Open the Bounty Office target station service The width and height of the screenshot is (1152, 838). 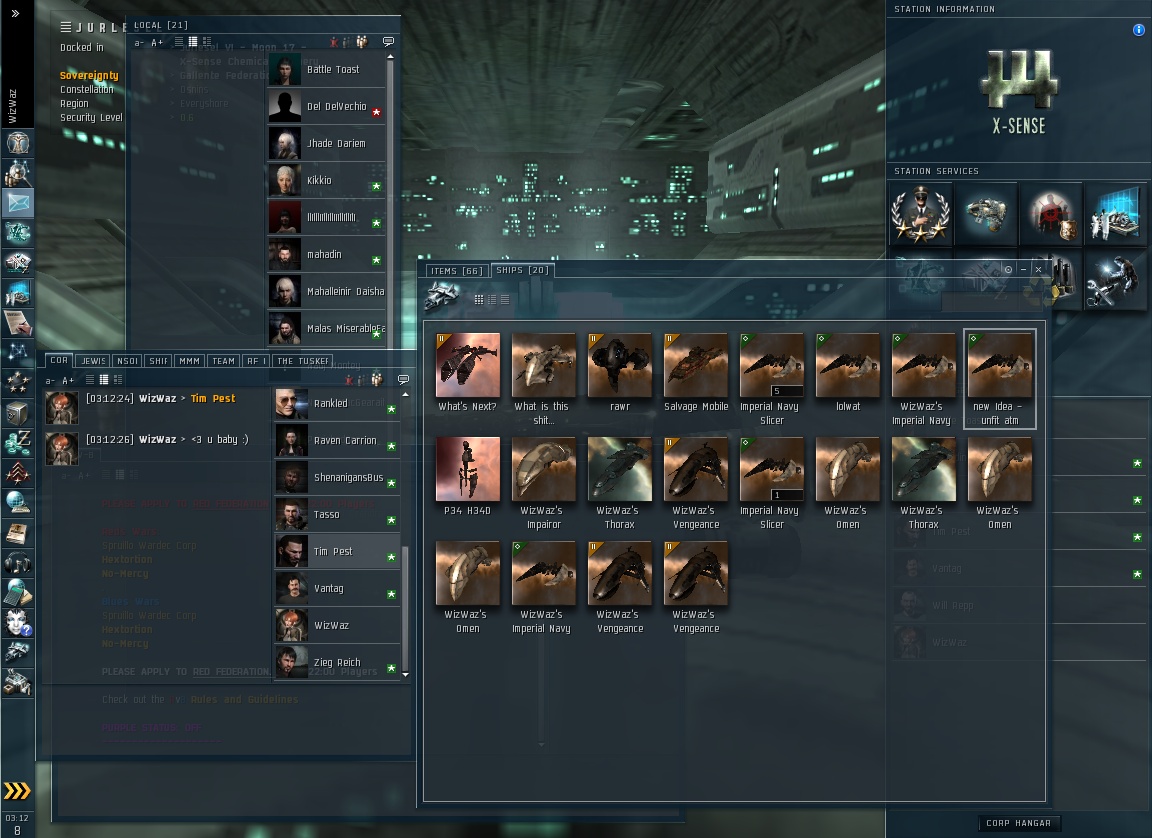1051,214
